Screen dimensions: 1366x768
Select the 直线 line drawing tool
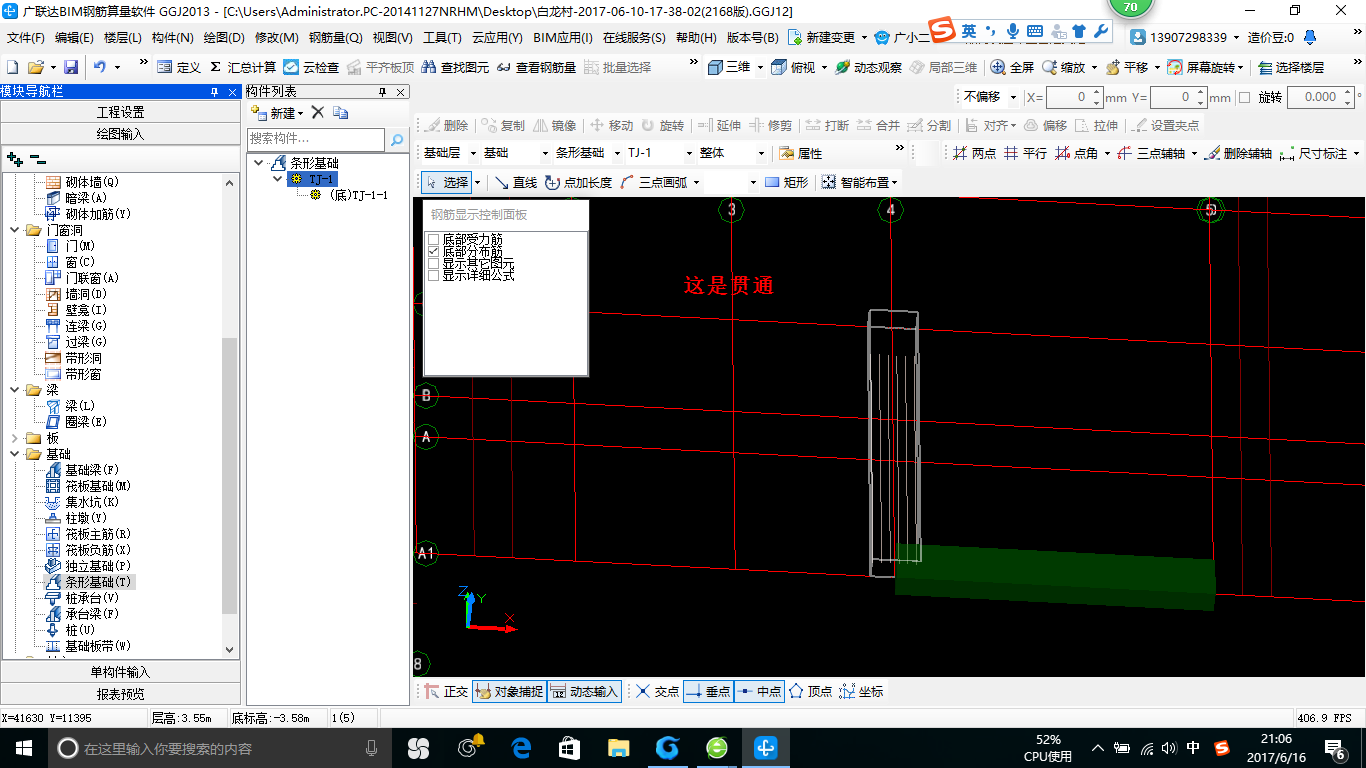(x=516, y=182)
